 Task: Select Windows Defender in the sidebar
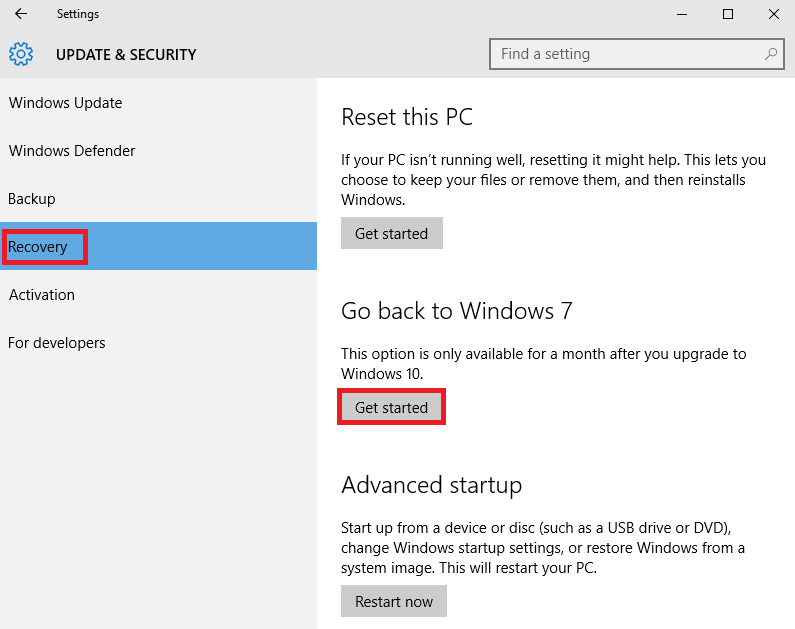(x=72, y=151)
